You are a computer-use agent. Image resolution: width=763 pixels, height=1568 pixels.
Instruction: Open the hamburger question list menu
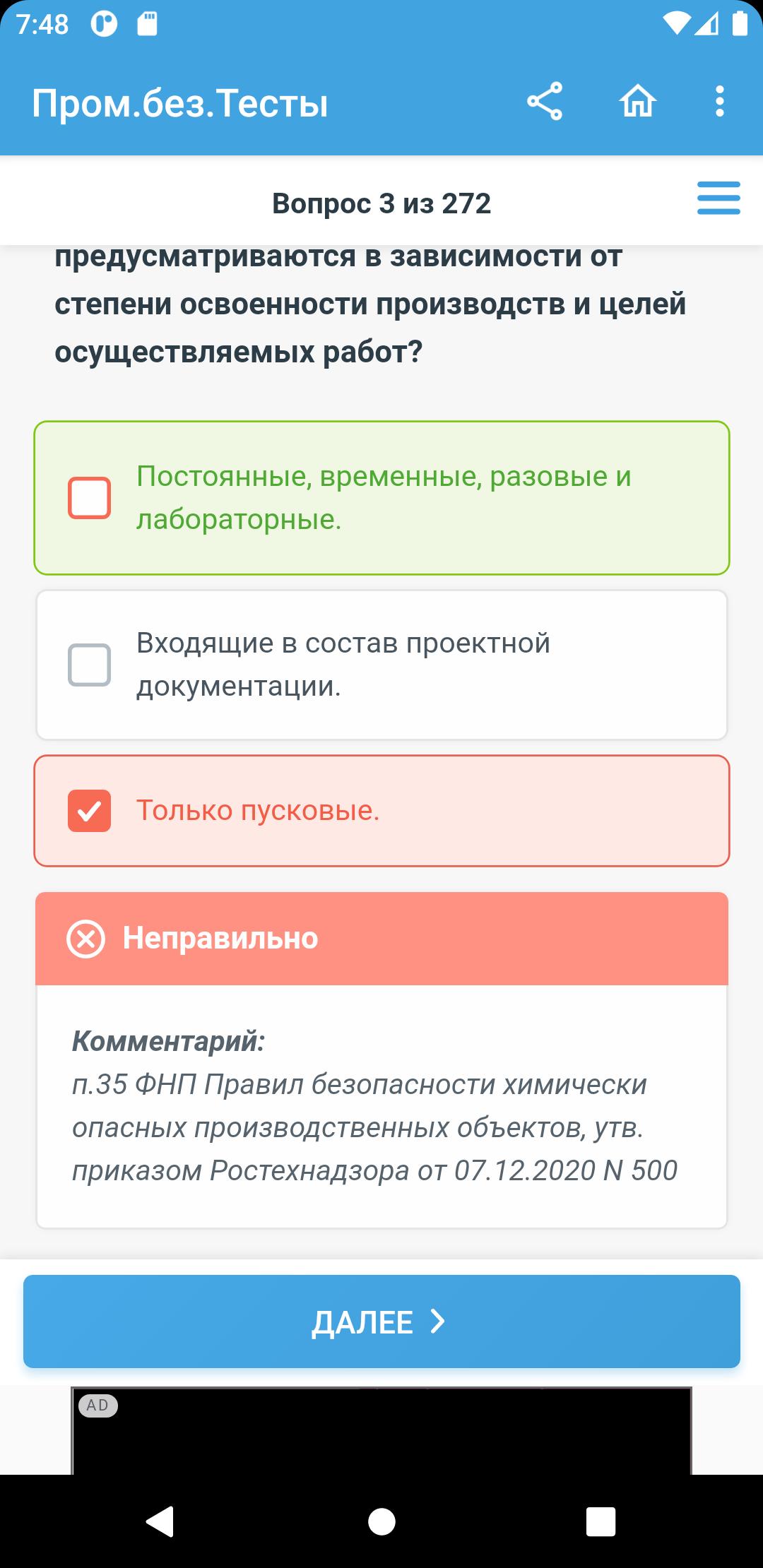718,198
